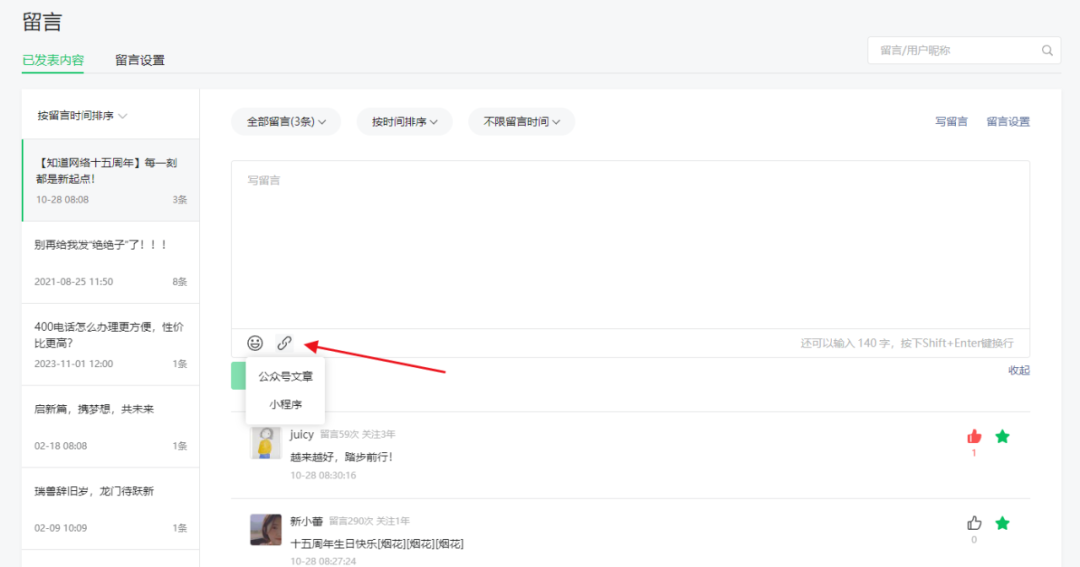
Task: Toggle featured star on 新小蕾's comment
Action: point(1002,524)
